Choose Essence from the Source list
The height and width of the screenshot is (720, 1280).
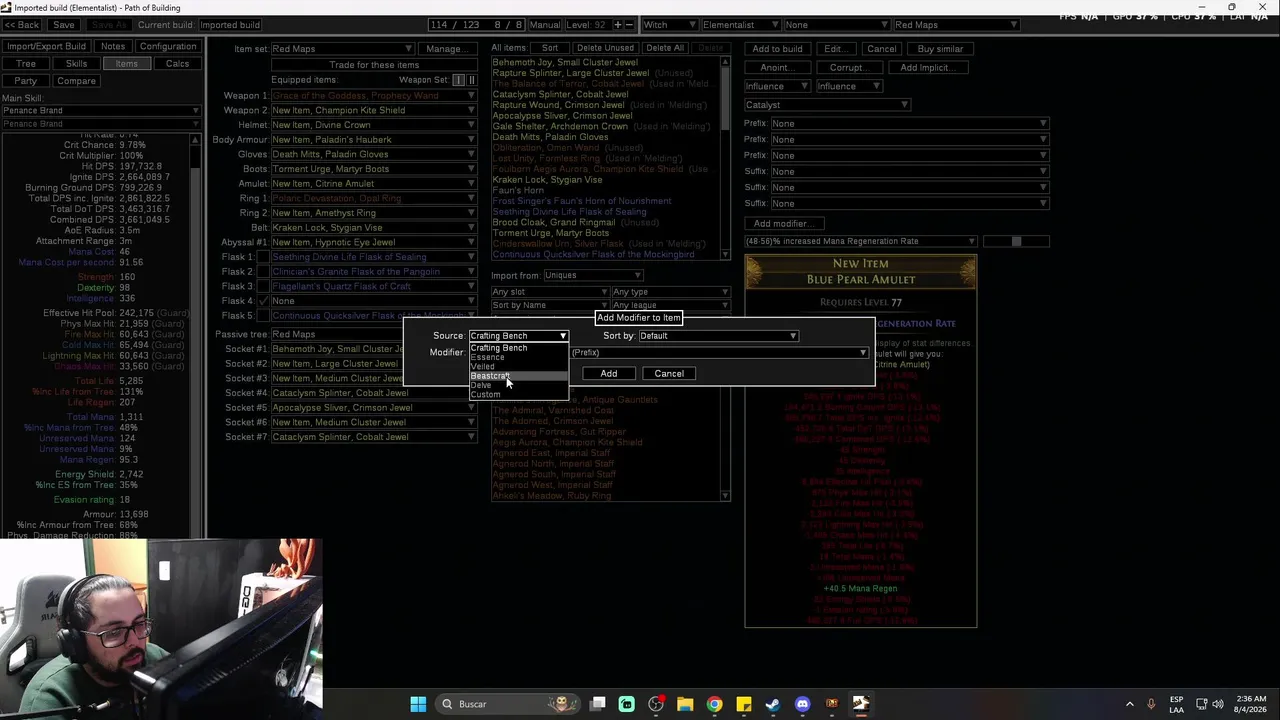519,357
